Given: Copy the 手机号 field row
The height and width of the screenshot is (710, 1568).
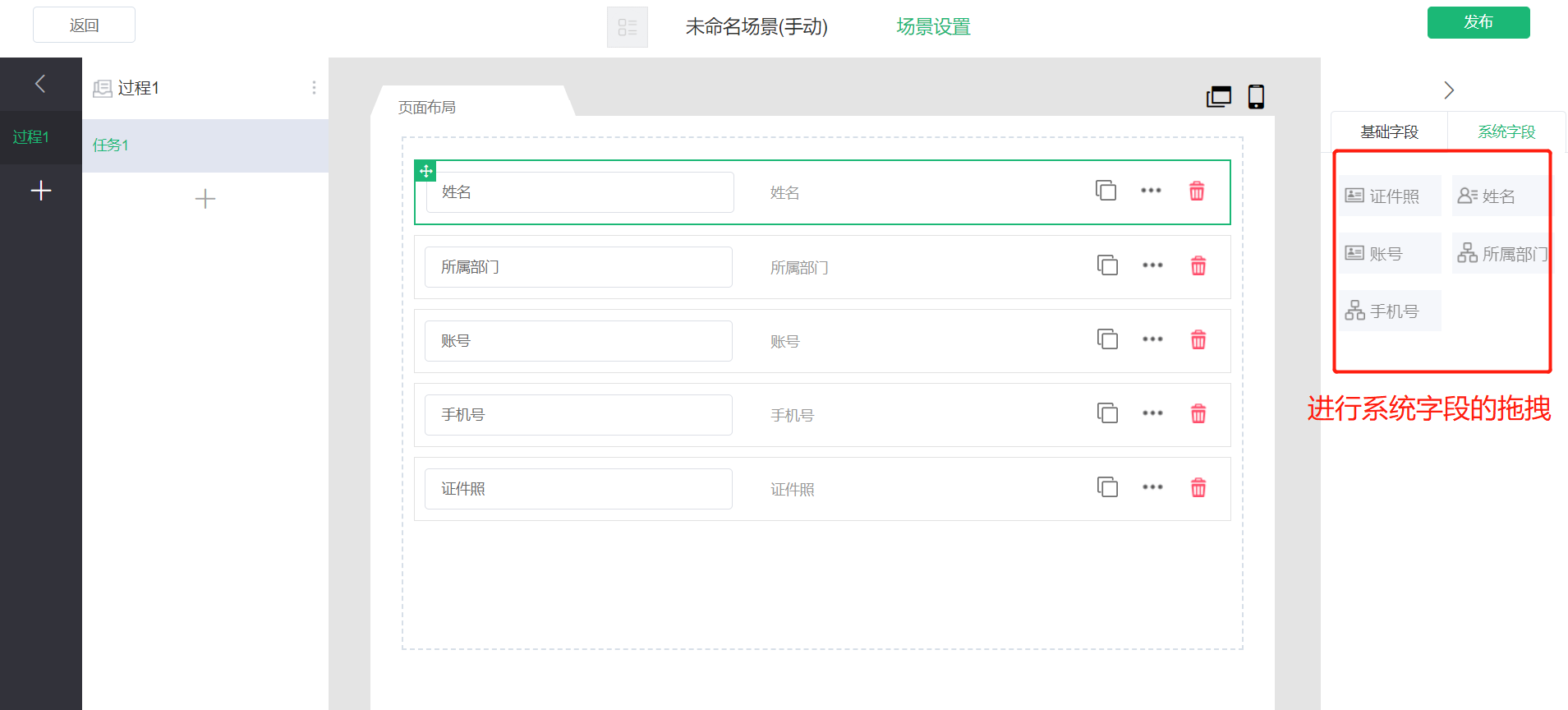Looking at the screenshot, I should click(x=1107, y=413).
